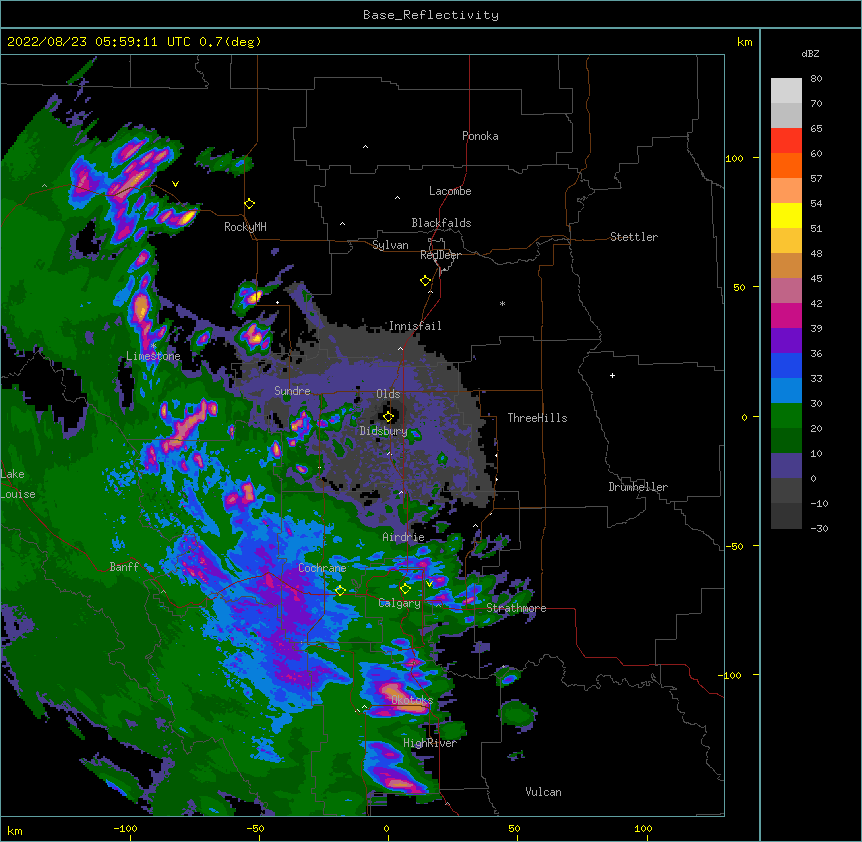
Task: Click the 45 legend value
Action: click(x=816, y=278)
